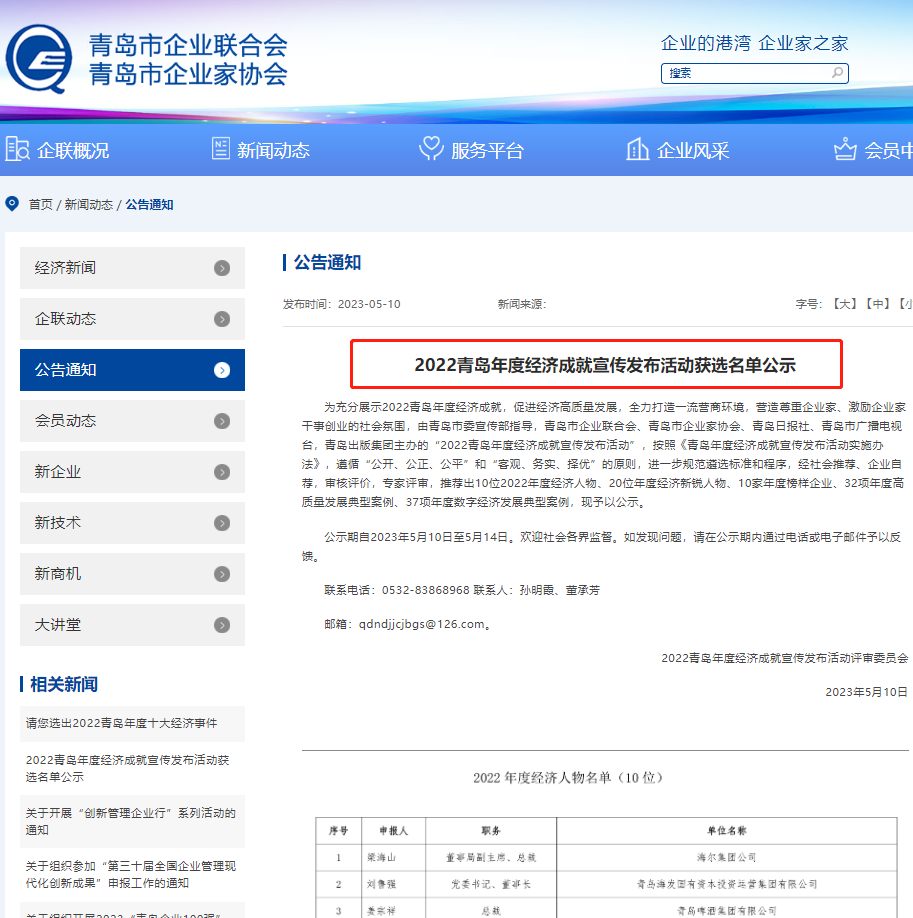Click publish date 2023-05-10
The width and height of the screenshot is (913, 918).
(369, 304)
